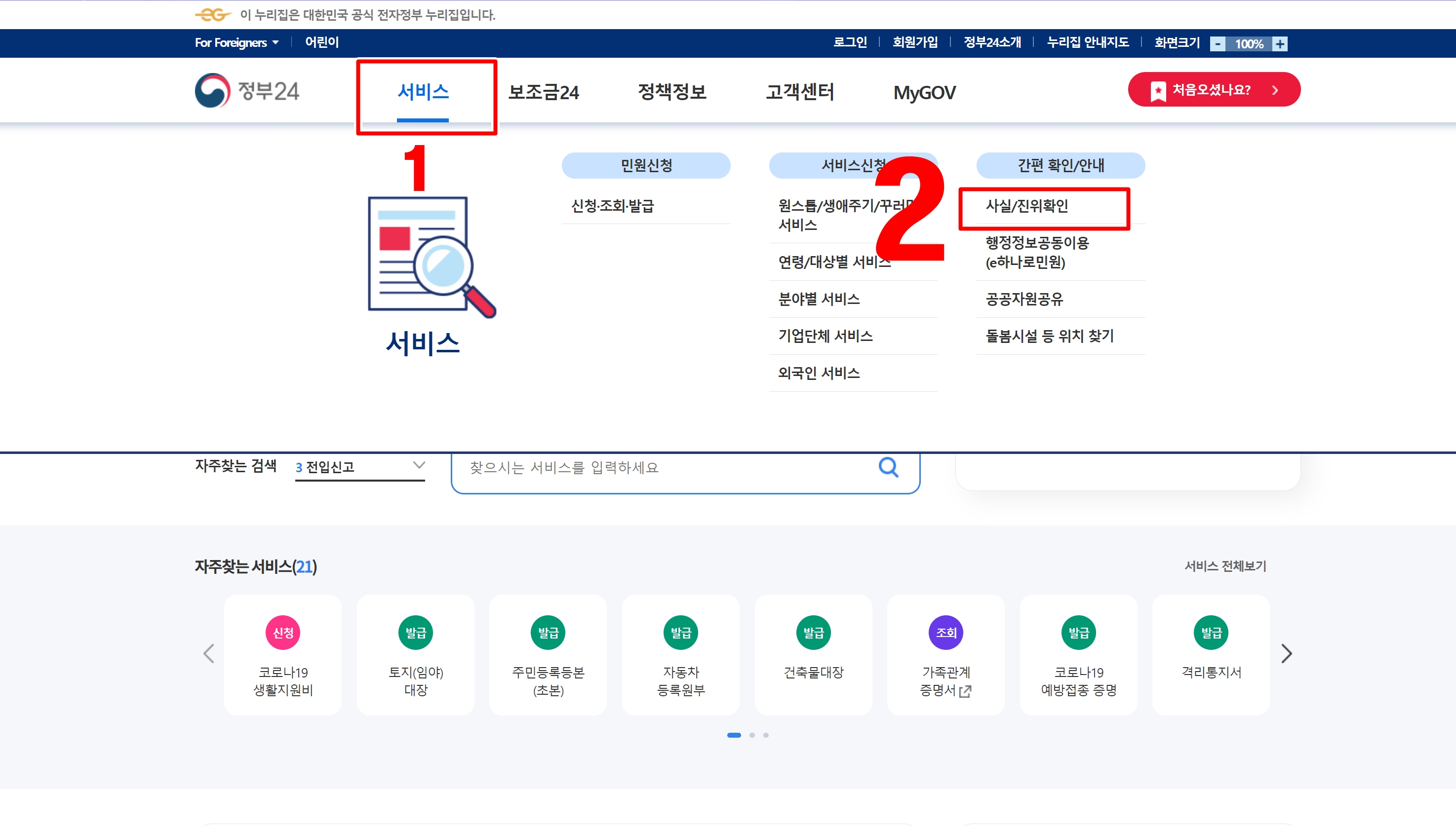The image size is (1456, 826).
Task: Click the 신청 icon for 코로나19 생활지원비
Action: [x=283, y=633]
